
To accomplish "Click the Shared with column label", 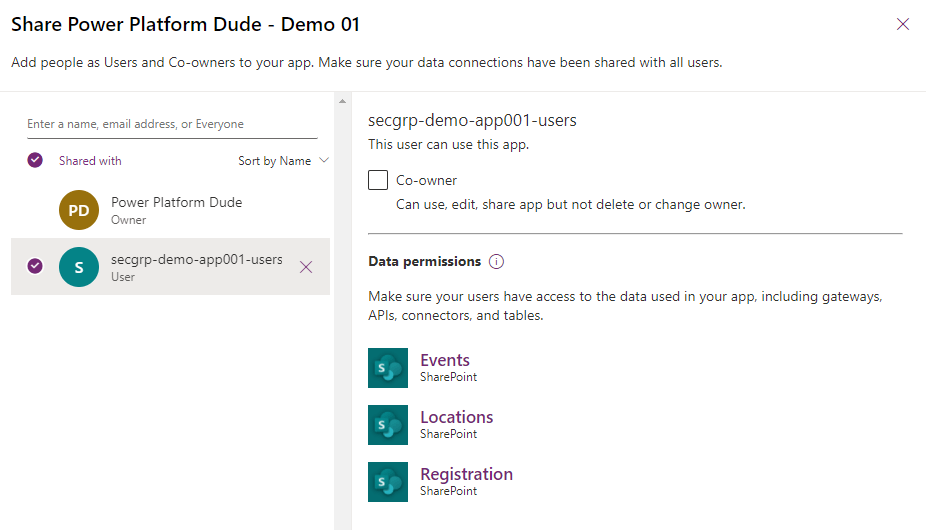I will click(x=90, y=161).
